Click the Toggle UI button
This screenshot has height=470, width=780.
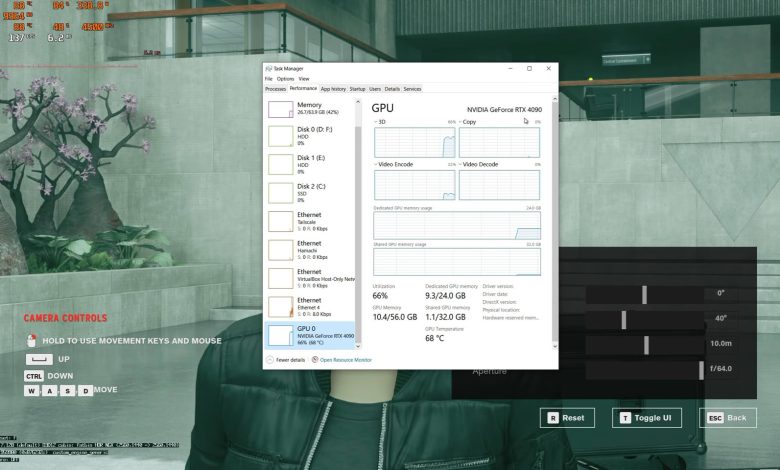click(x=647, y=418)
